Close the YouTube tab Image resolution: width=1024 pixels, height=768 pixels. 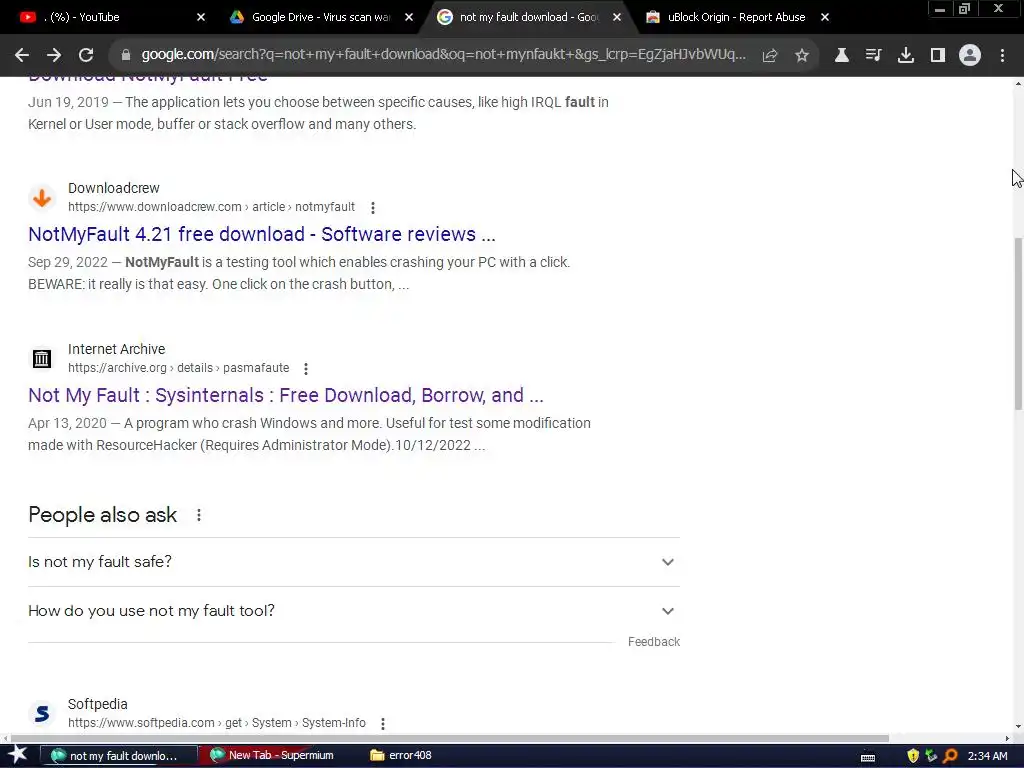(x=201, y=17)
